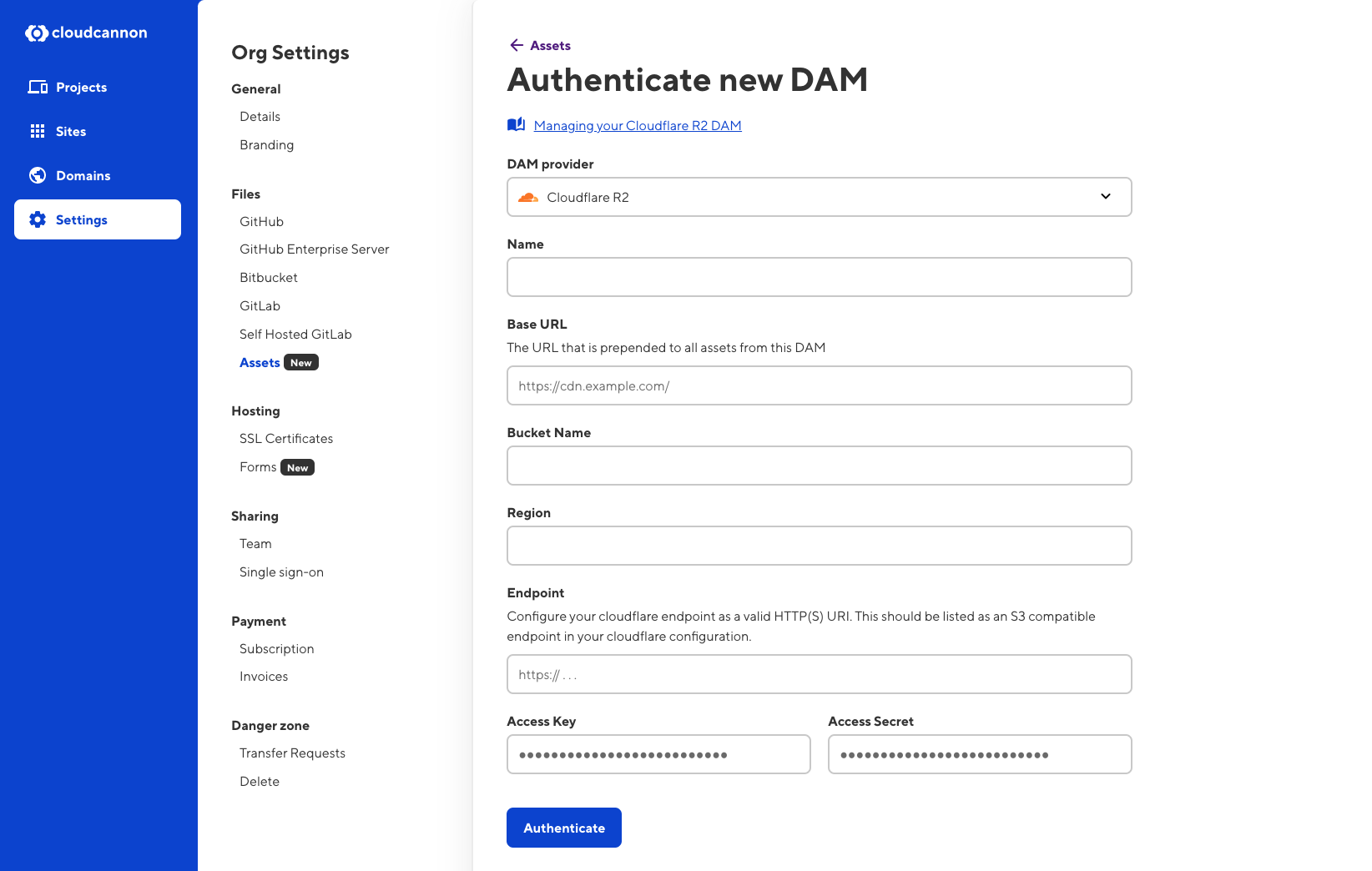The image size is (1372, 871).
Task: Open the Invoices page
Action: (264, 677)
